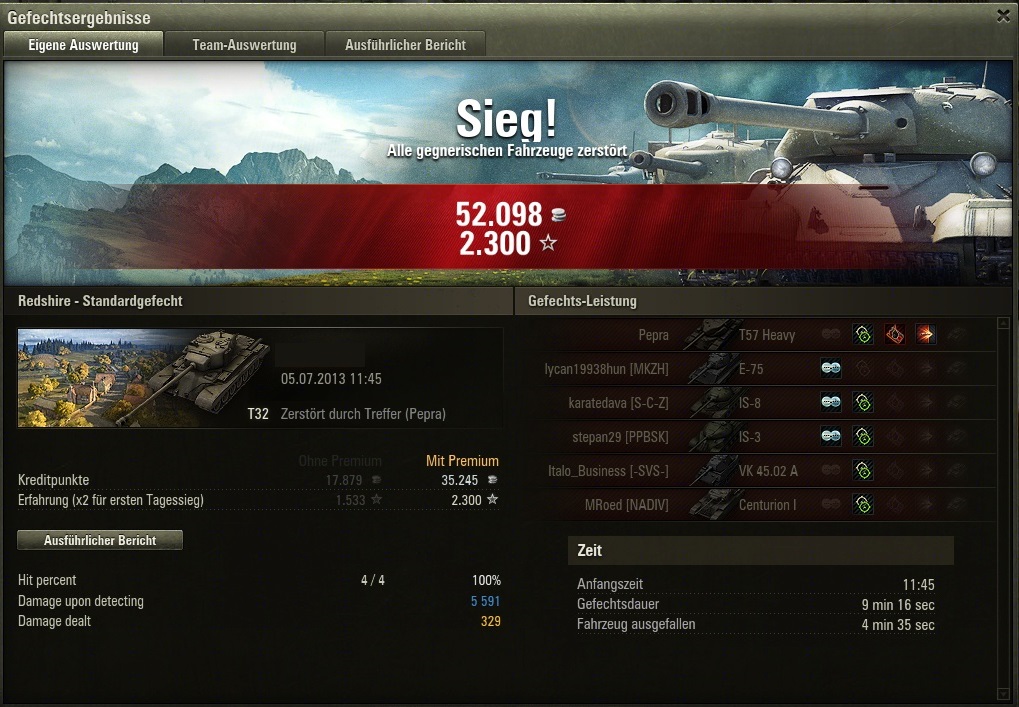
Task: Click the green assist icon for VK 45.02 A
Action: pyautogui.click(x=863, y=470)
